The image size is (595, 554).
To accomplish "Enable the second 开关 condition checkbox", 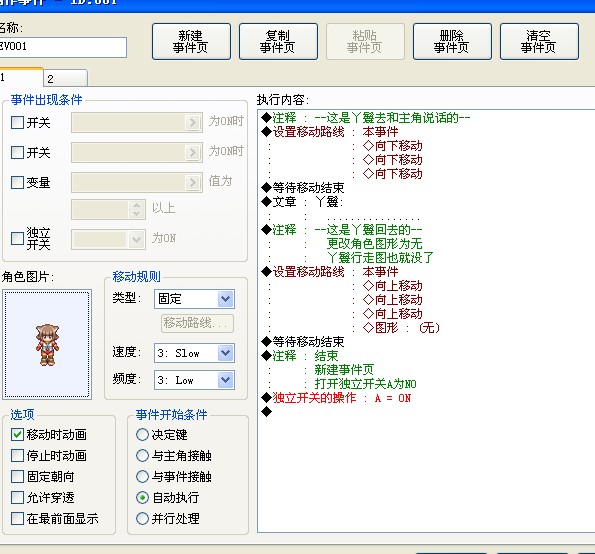I will tap(17, 153).
